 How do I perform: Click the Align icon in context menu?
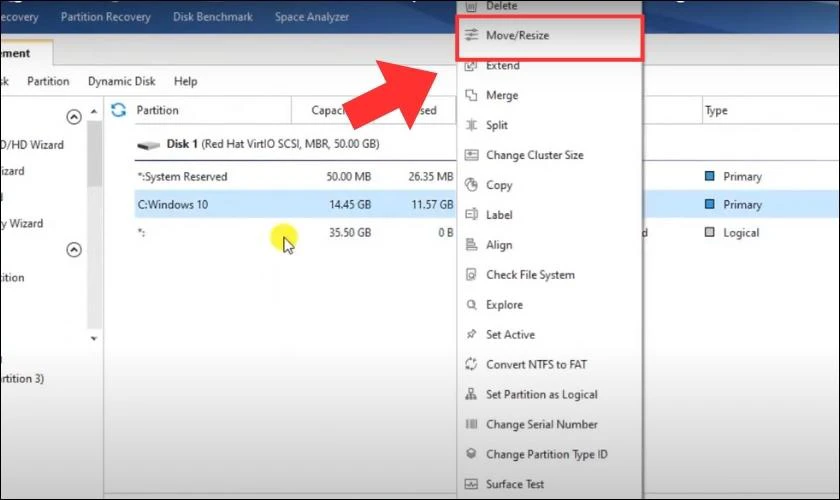coord(471,245)
